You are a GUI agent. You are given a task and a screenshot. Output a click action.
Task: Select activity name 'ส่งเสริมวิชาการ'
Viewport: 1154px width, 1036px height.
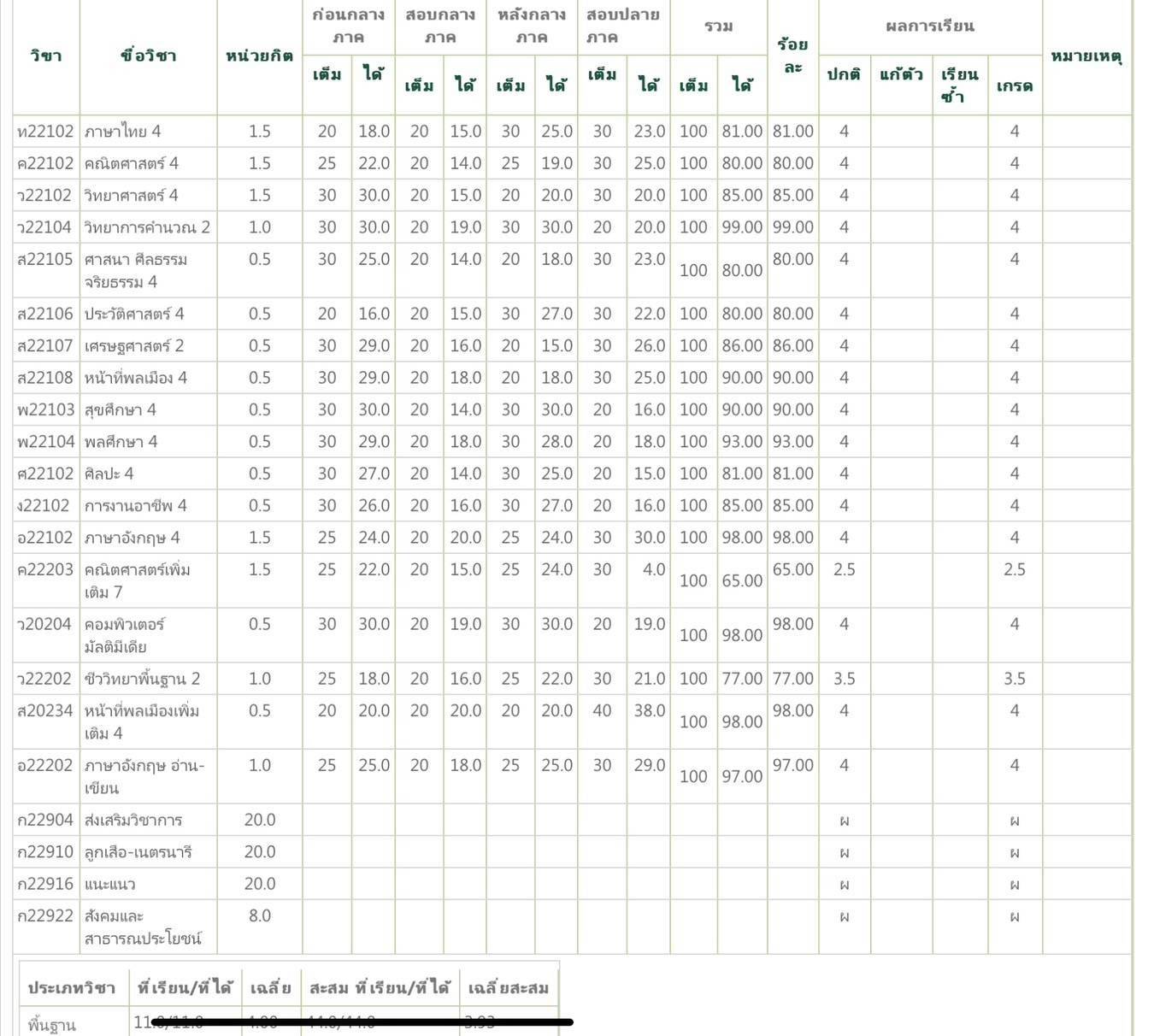133,820
